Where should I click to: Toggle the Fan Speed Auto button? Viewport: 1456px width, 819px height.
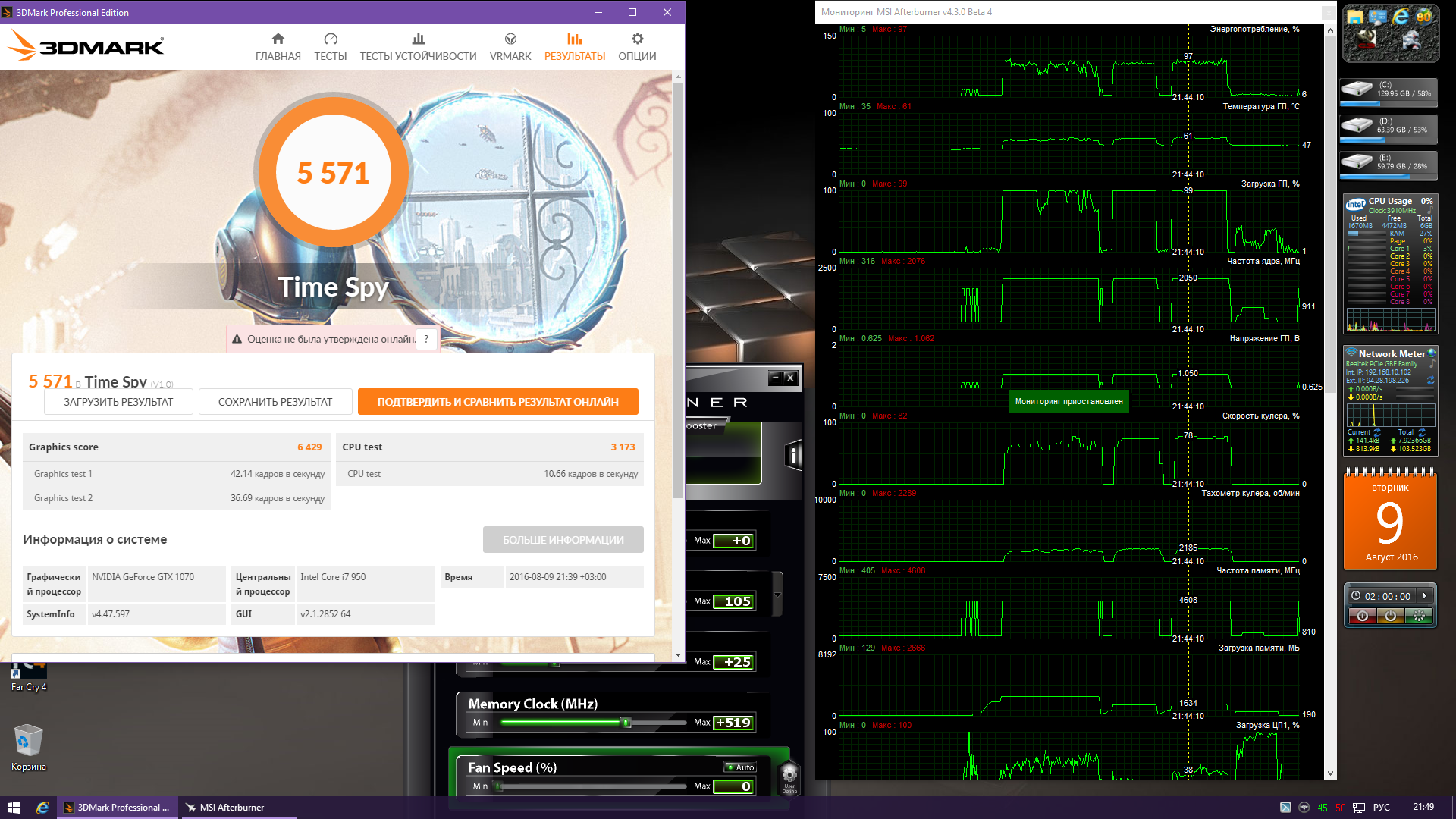coord(740,767)
